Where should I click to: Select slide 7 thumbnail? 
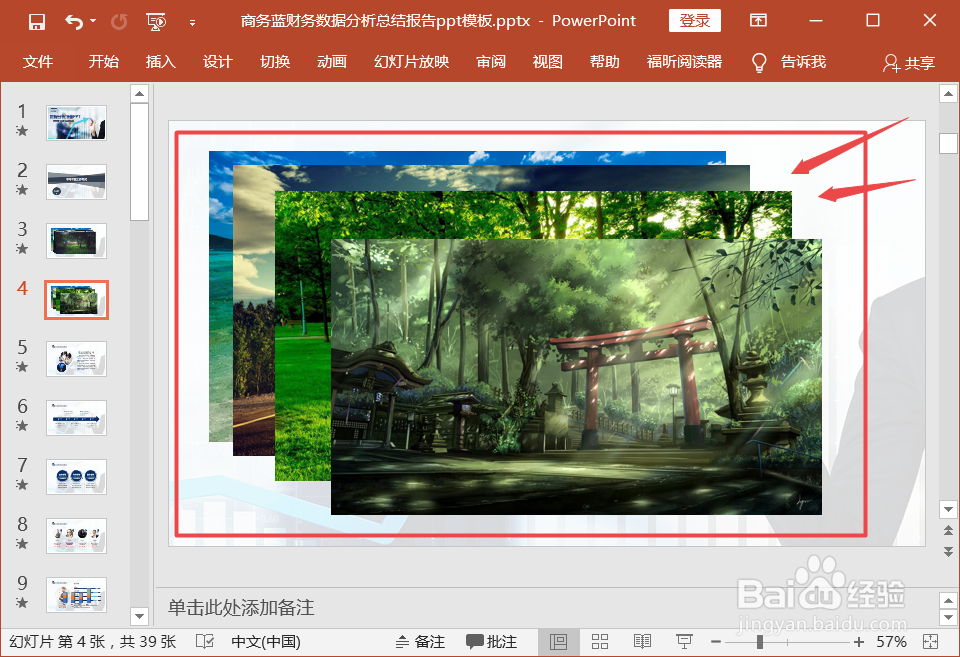tap(77, 477)
